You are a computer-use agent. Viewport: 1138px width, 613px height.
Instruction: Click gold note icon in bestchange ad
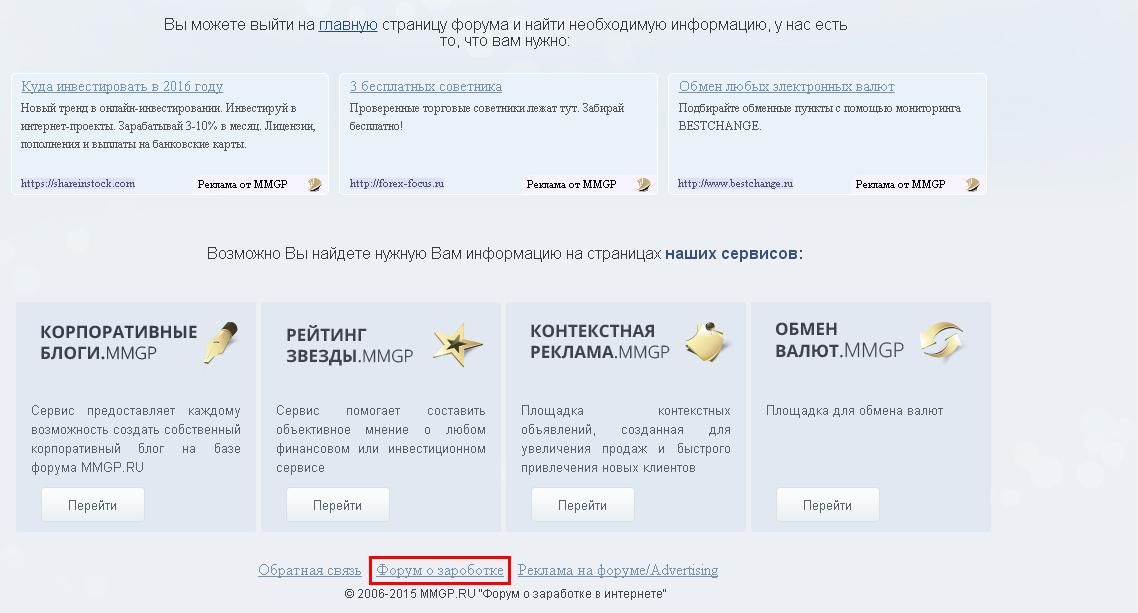coord(973,184)
